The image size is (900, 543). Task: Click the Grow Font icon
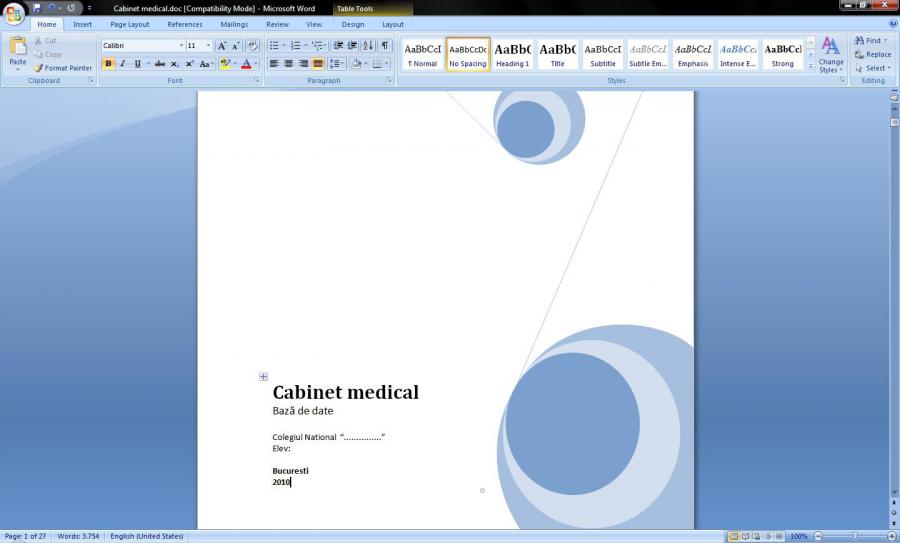[222, 46]
